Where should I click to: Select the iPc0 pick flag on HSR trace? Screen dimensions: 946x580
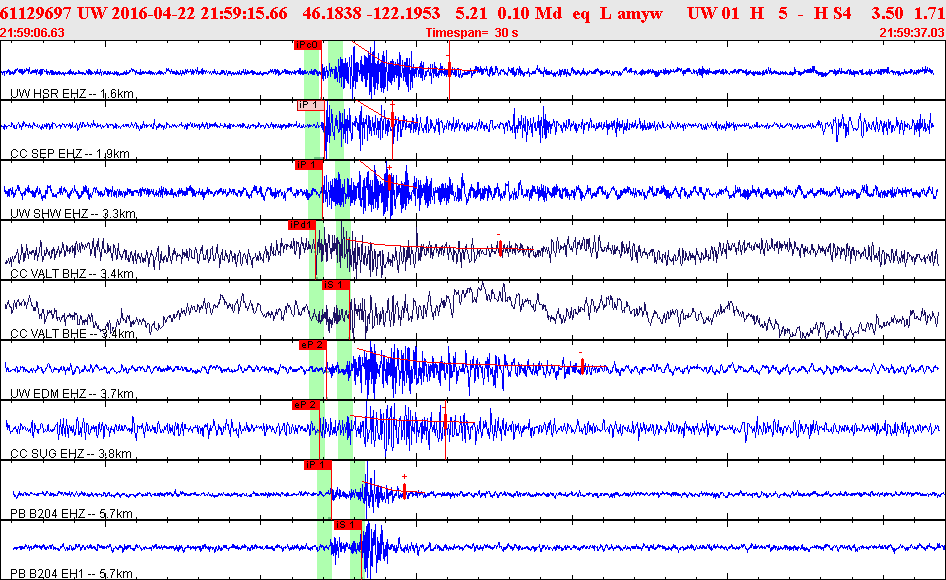coord(308,45)
